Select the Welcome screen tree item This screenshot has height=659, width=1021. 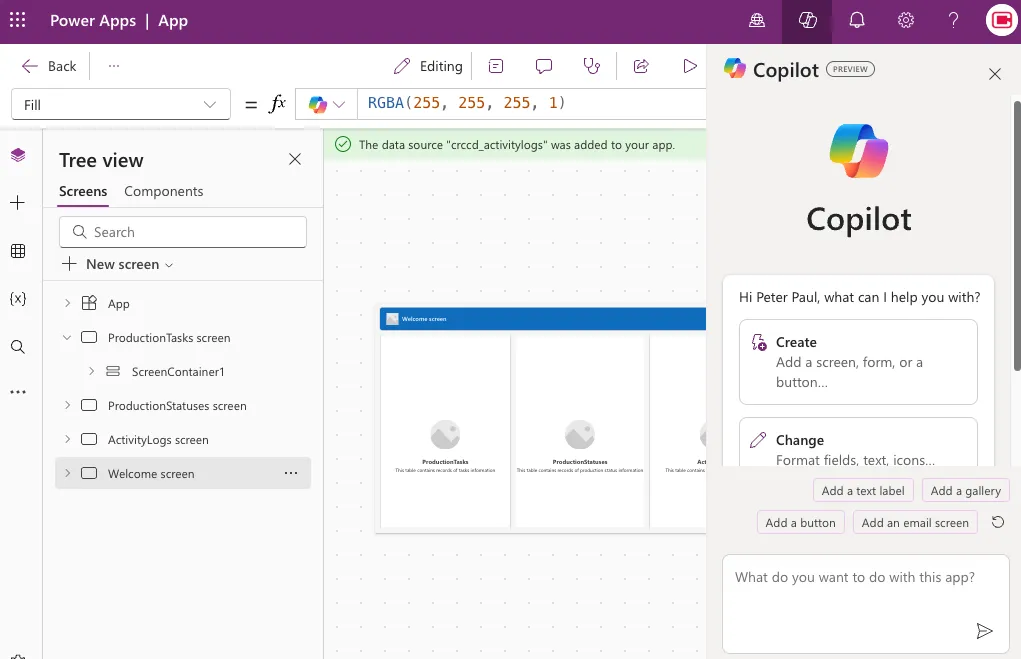(x=151, y=474)
